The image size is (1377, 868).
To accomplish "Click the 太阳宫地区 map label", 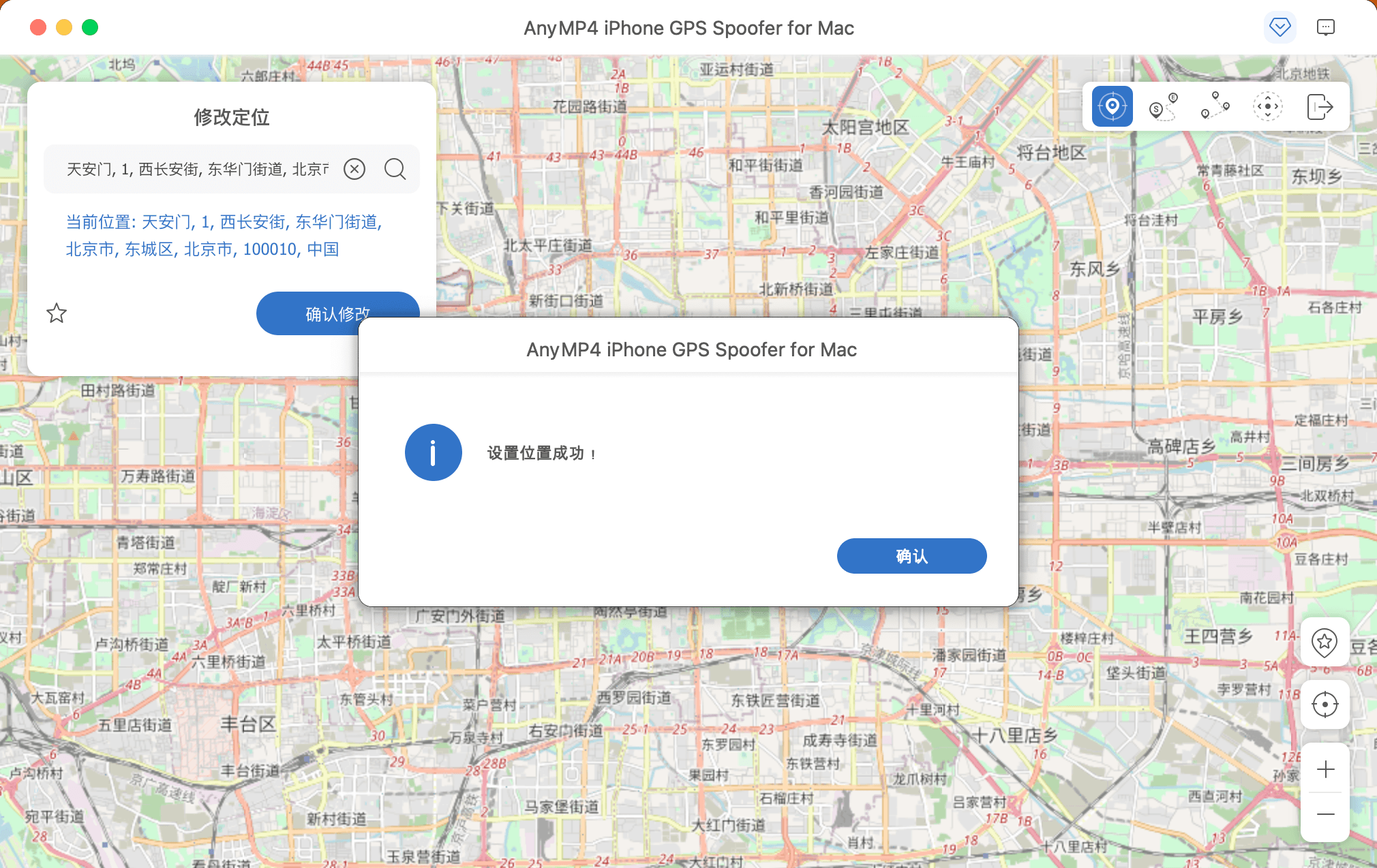I will coord(866,127).
